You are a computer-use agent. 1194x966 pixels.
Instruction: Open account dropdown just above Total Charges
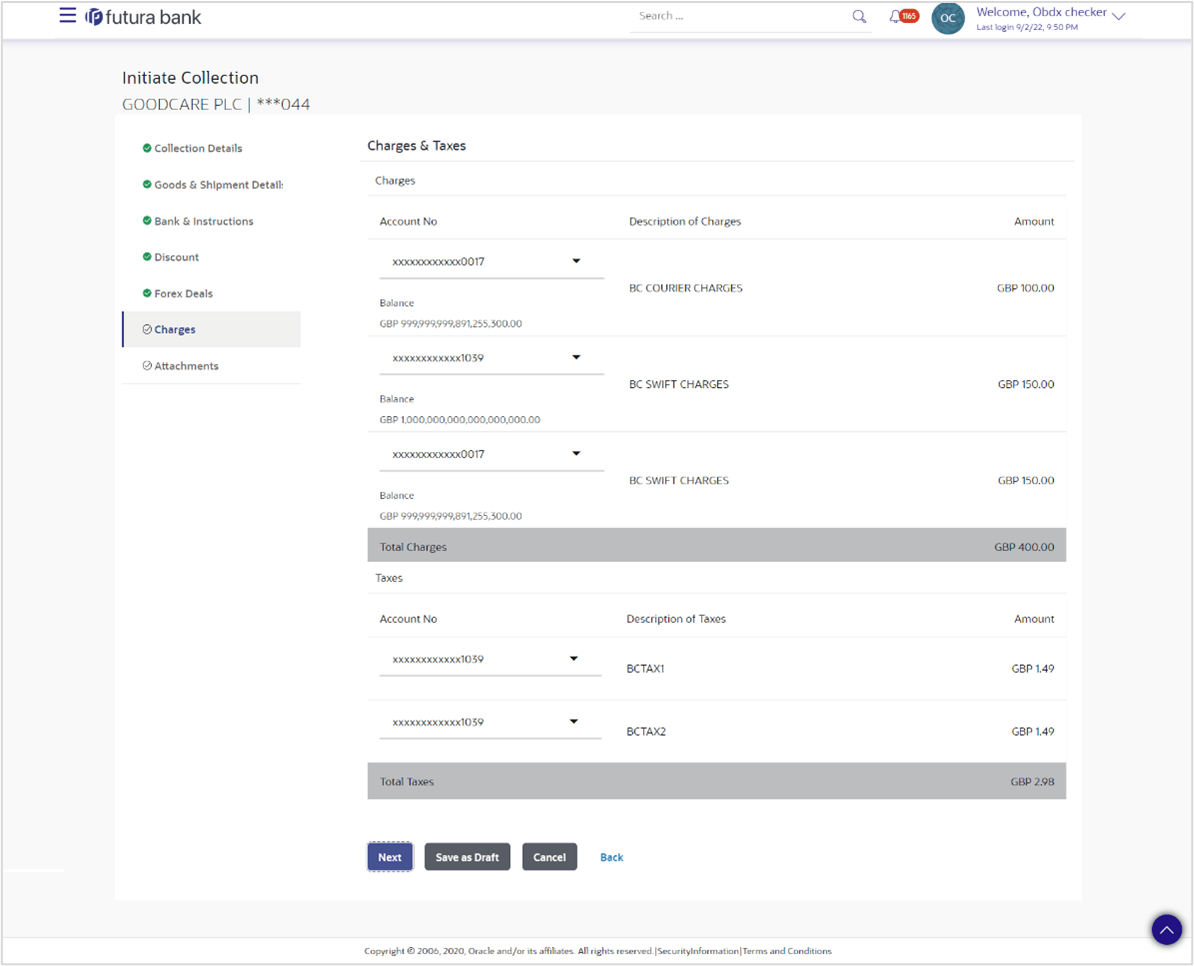[x=490, y=454]
